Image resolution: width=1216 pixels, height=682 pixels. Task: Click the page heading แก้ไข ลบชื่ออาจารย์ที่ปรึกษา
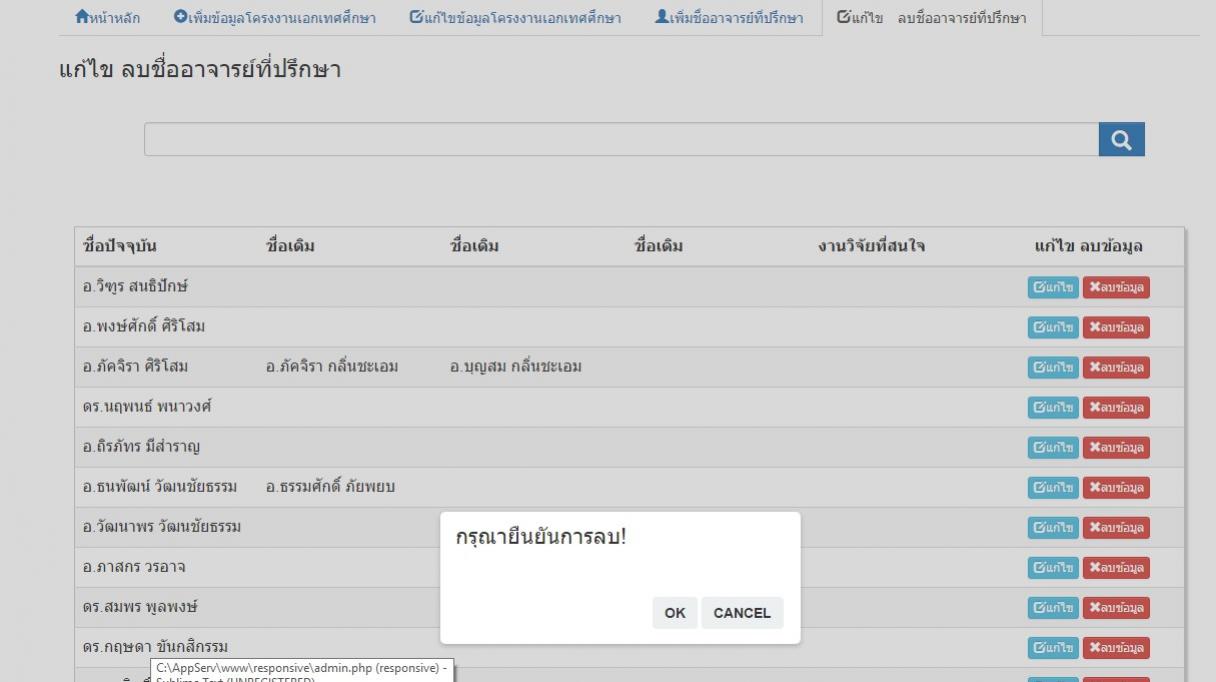(x=200, y=71)
